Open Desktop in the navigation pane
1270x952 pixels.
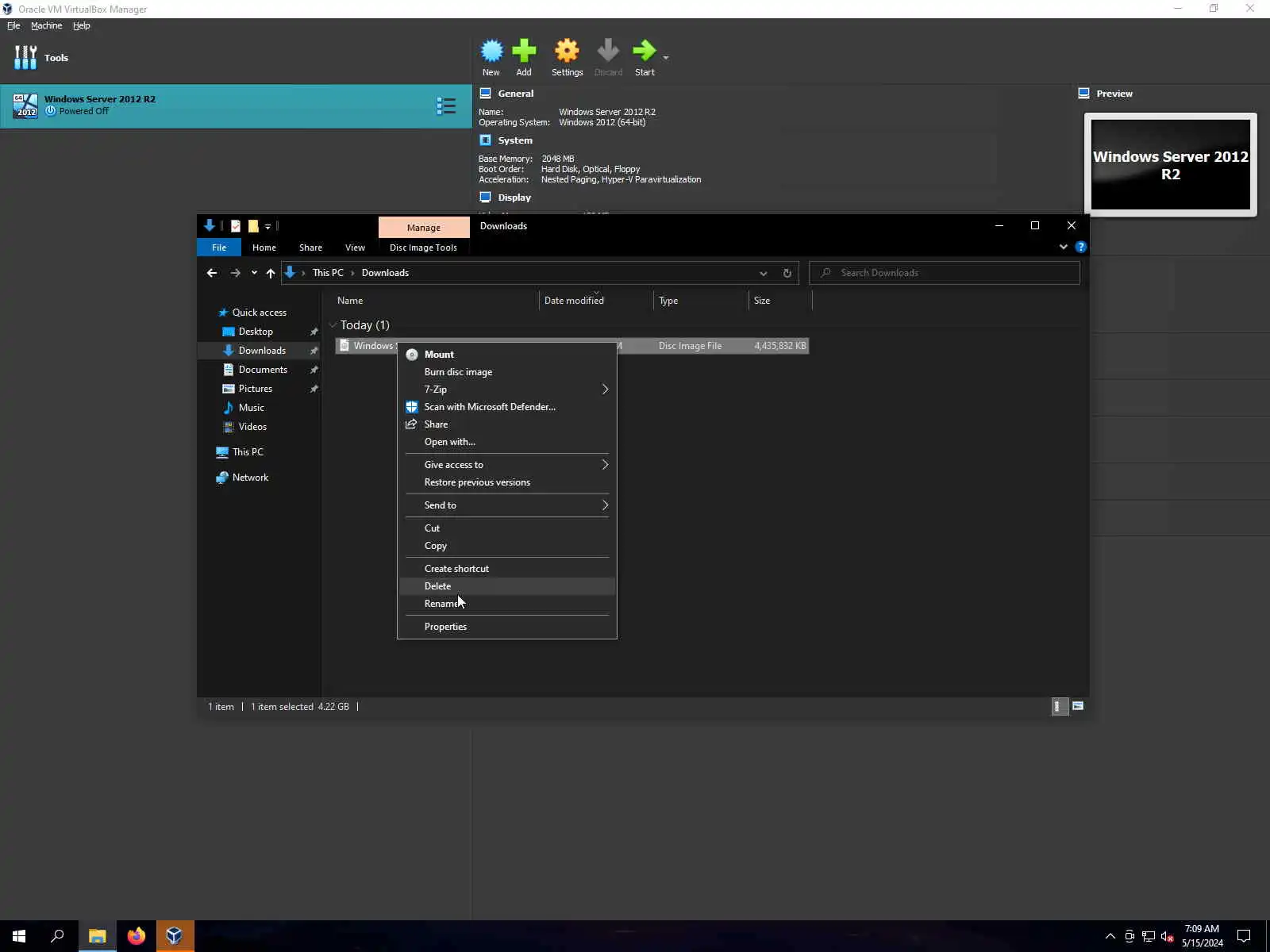coord(256,332)
